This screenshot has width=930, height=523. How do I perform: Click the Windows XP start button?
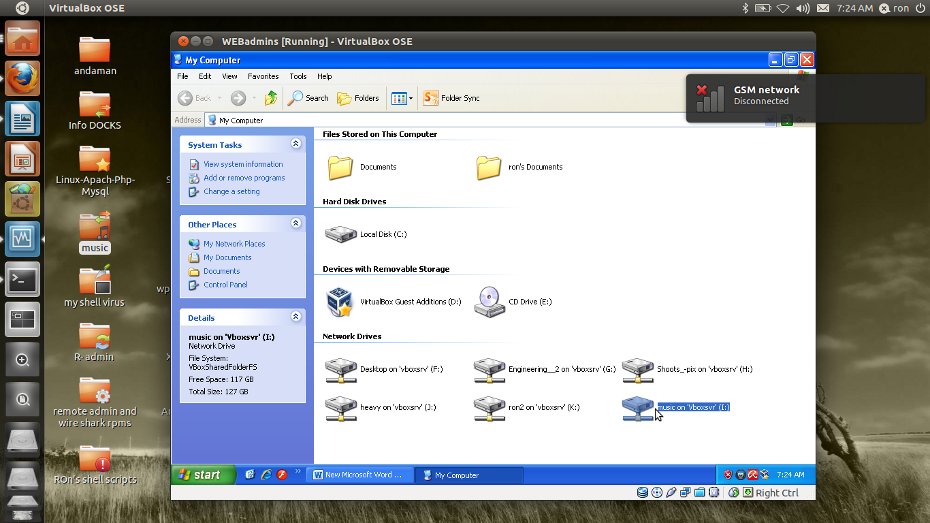click(x=201, y=475)
